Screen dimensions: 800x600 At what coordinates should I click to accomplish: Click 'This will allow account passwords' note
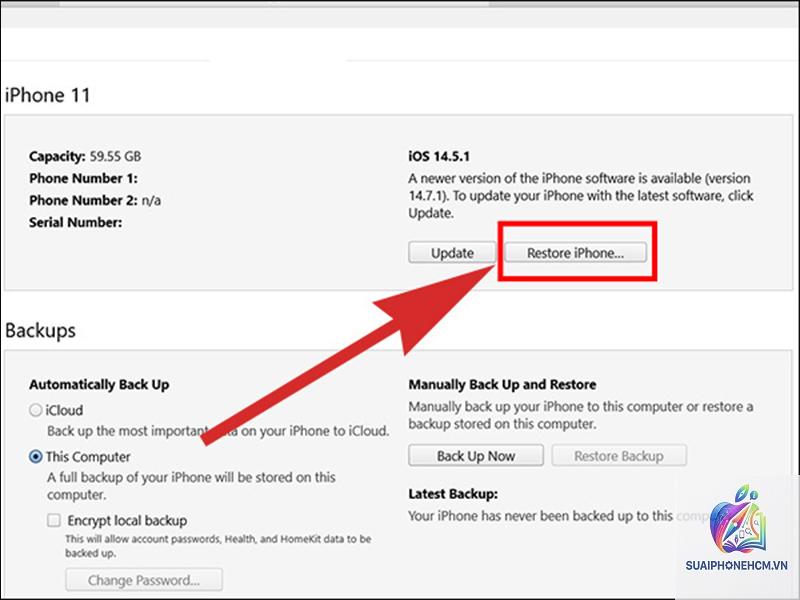218,545
